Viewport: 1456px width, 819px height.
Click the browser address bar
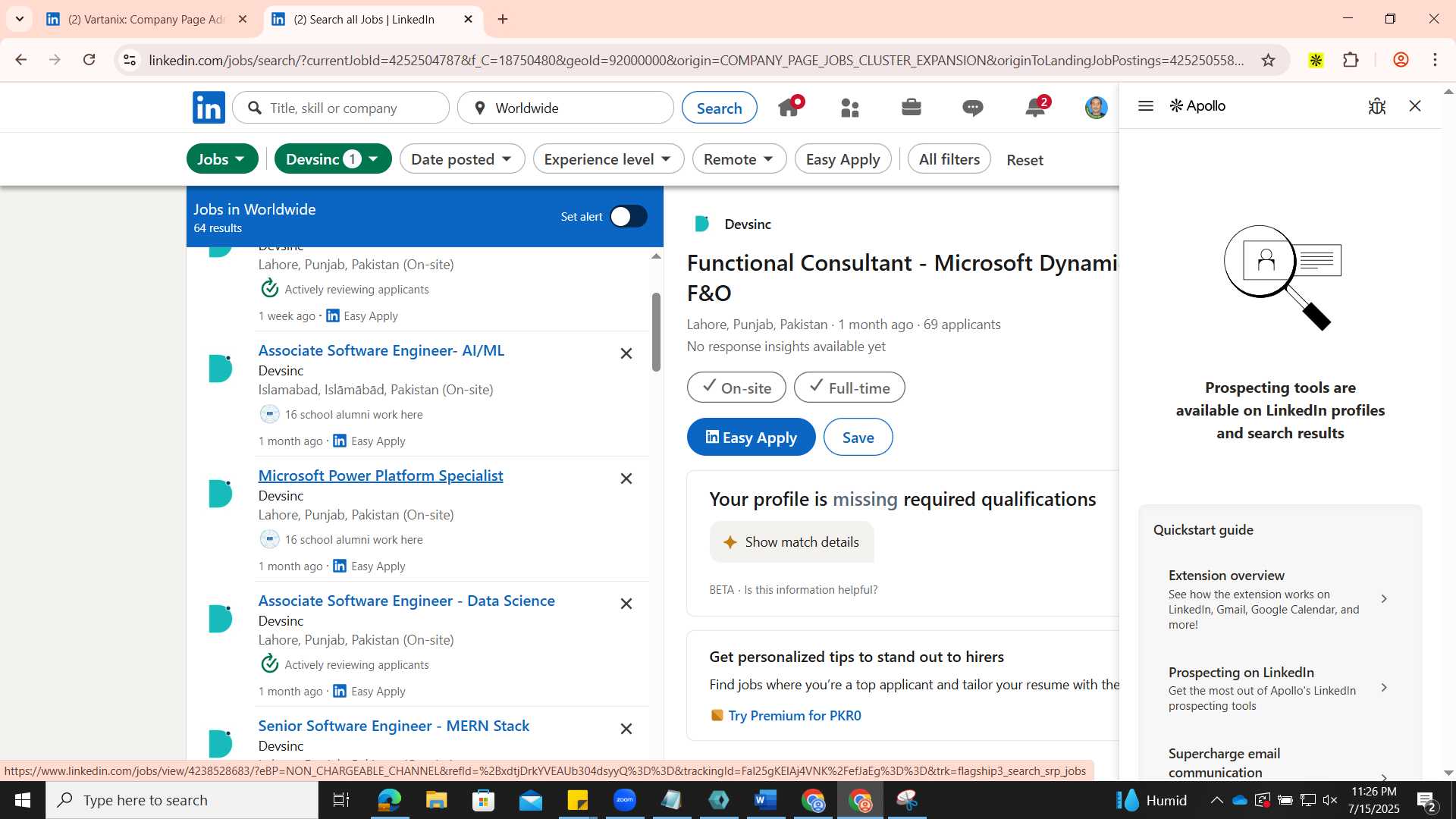pos(696,61)
